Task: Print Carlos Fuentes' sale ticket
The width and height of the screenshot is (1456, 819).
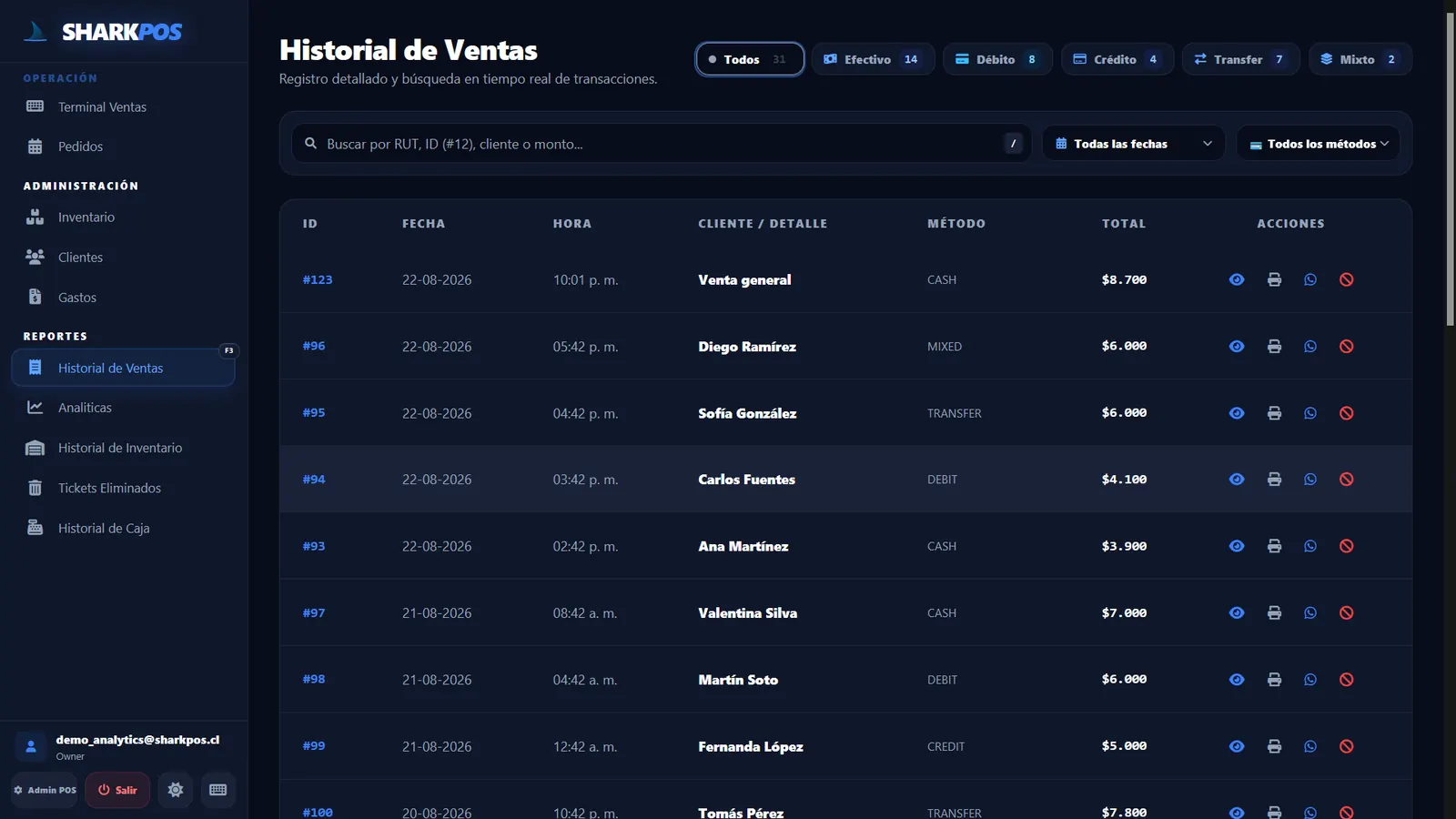Action: [x=1274, y=480]
